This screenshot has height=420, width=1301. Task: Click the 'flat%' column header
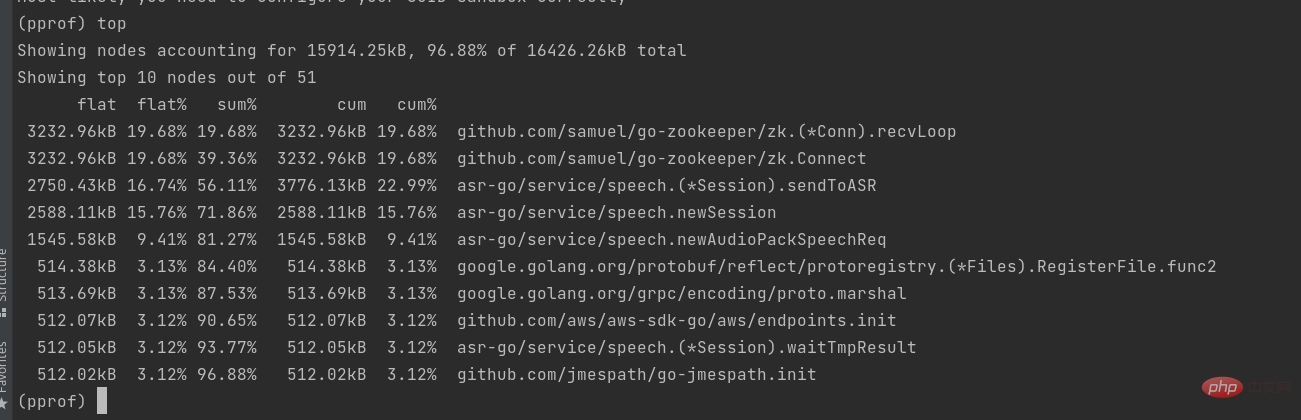161,104
